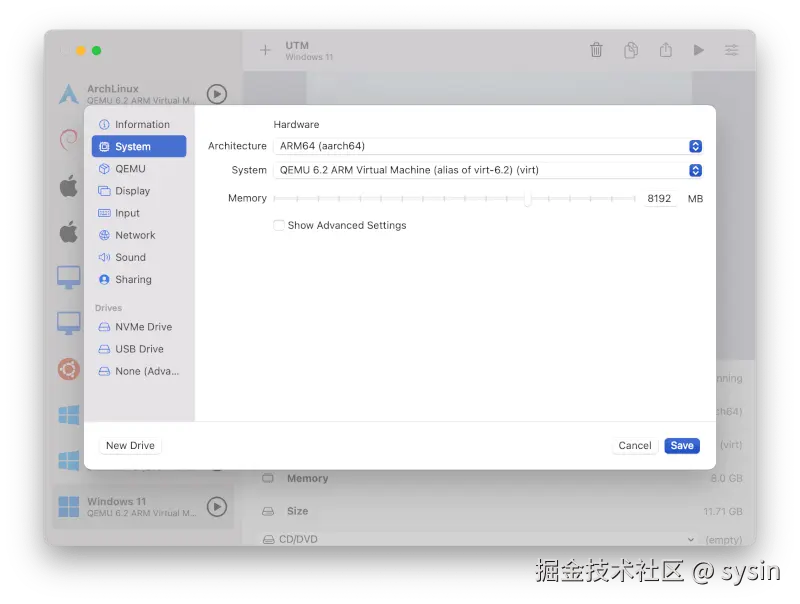Click the settings sliders icon in toolbar
The width and height of the screenshot is (800, 604).
732,50
